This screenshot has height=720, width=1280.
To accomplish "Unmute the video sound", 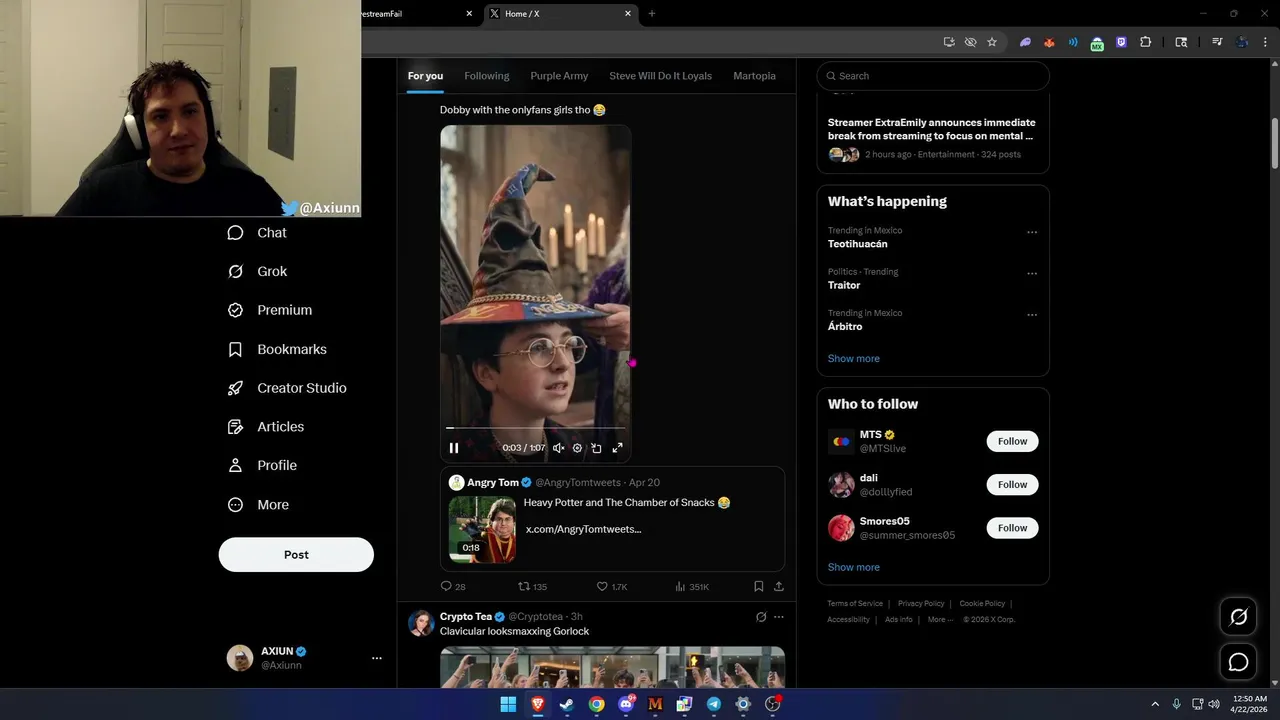I will pyautogui.click(x=558, y=448).
